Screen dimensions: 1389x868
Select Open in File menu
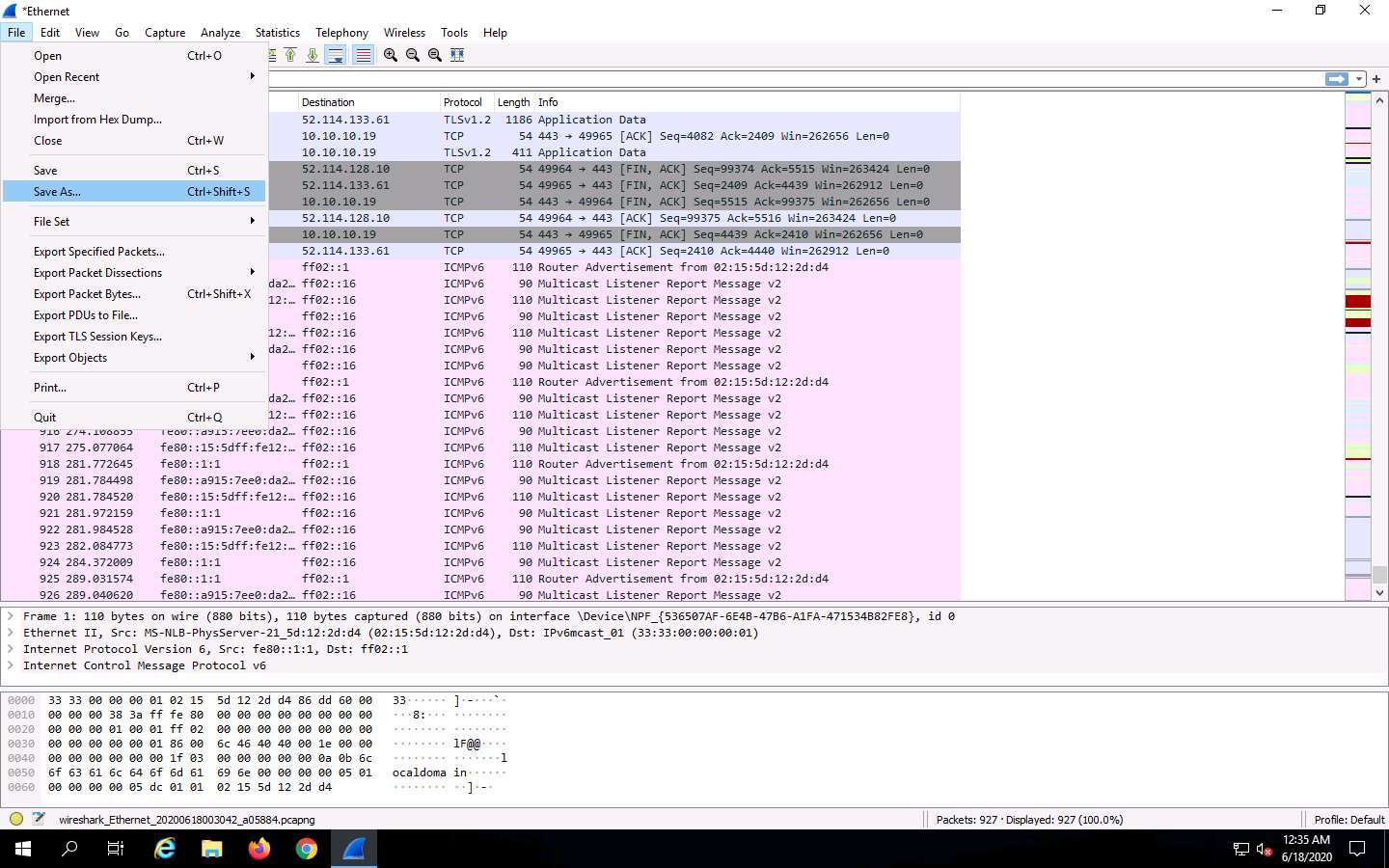(x=135, y=56)
